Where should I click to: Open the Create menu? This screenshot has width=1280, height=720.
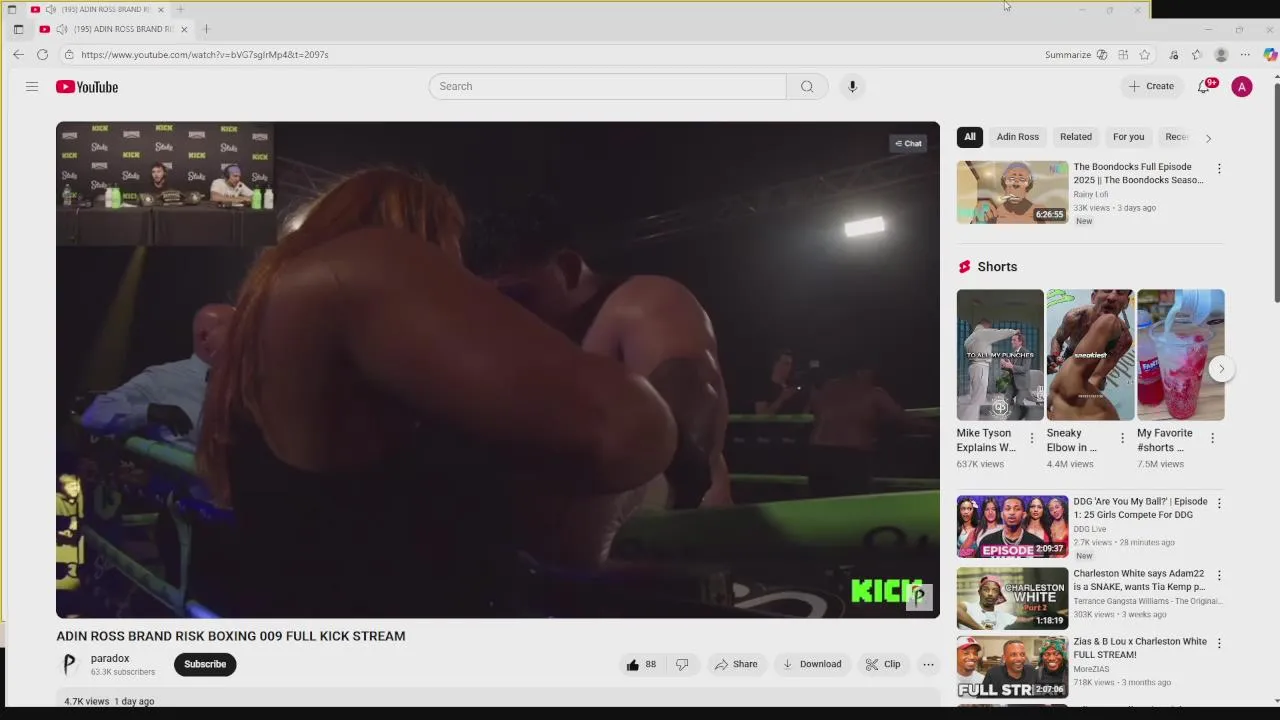click(x=1151, y=86)
